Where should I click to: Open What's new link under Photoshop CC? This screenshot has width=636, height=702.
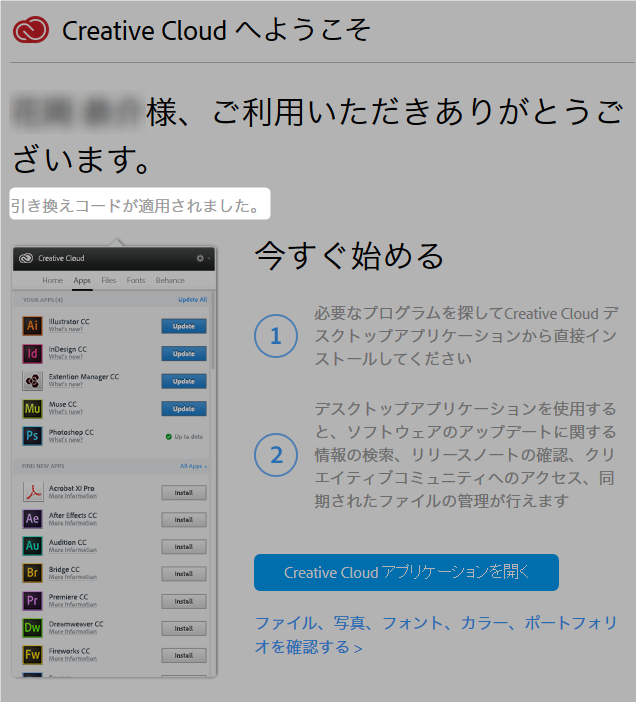(66, 440)
